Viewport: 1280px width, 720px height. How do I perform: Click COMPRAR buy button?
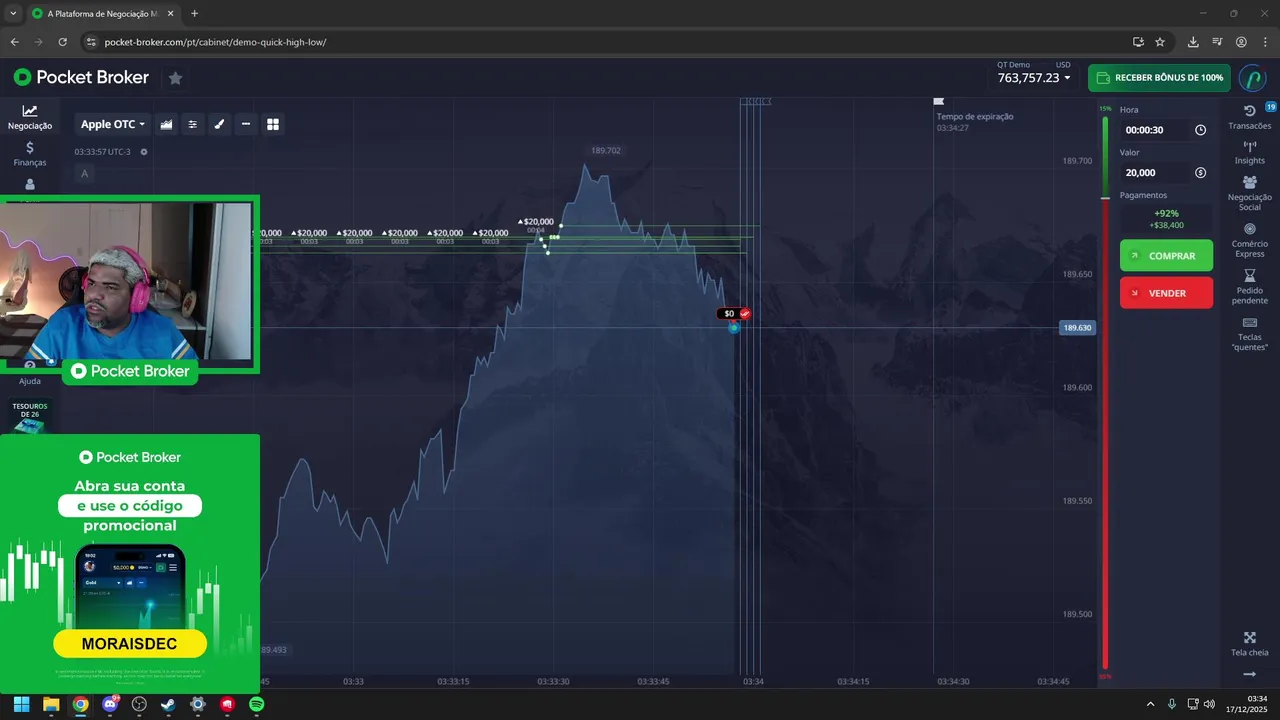tap(1166, 255)
